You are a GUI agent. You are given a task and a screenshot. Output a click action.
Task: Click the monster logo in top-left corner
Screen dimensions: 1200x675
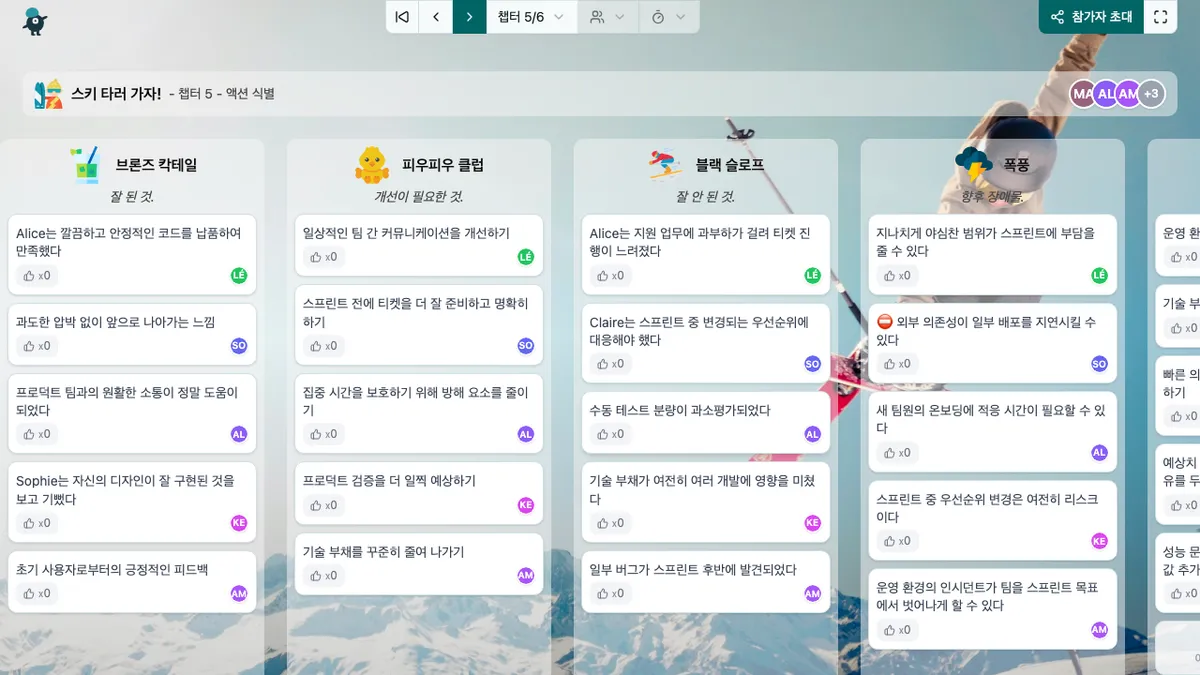35,21
